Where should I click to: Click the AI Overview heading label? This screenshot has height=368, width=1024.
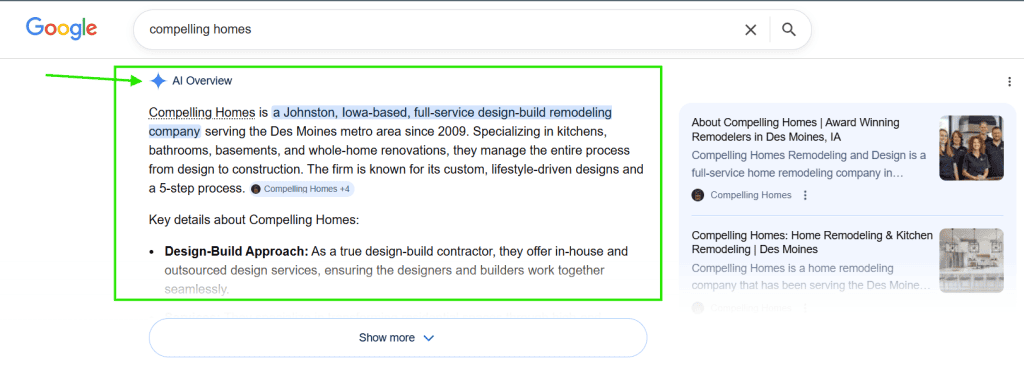point(202,81)
